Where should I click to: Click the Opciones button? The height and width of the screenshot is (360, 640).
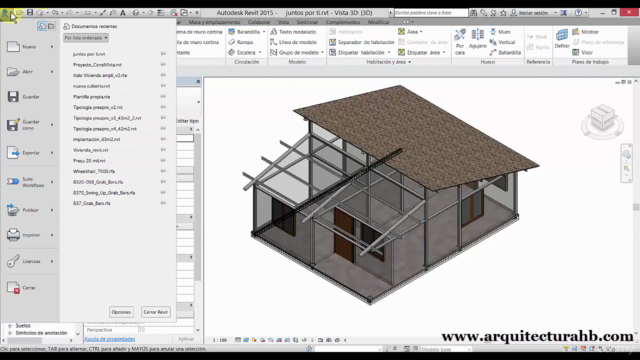(121, 312)
